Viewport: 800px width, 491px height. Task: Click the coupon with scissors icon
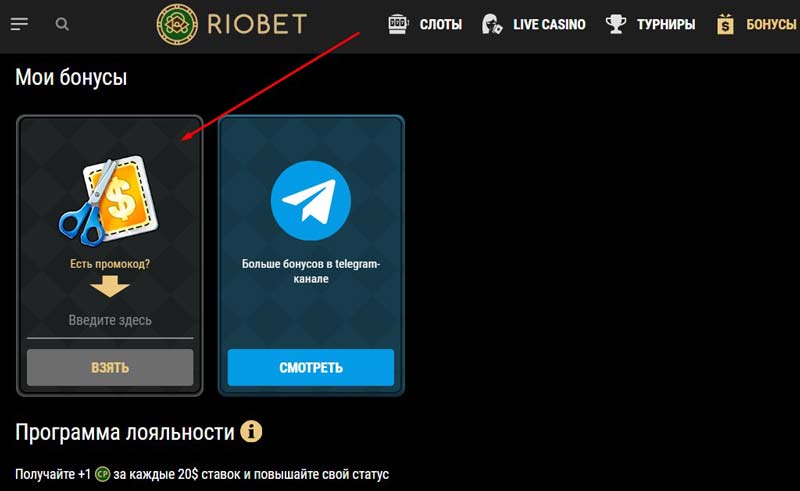coord(108,201)
